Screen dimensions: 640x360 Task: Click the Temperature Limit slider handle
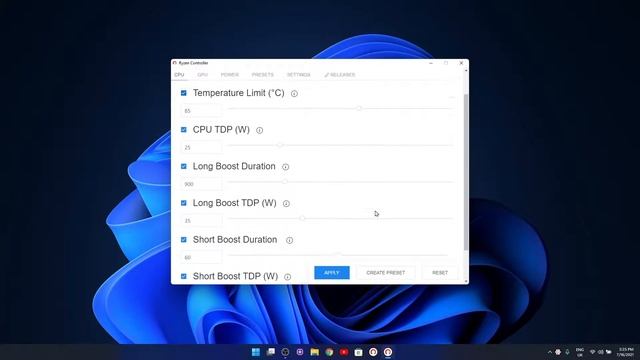[x=359, y=109]
